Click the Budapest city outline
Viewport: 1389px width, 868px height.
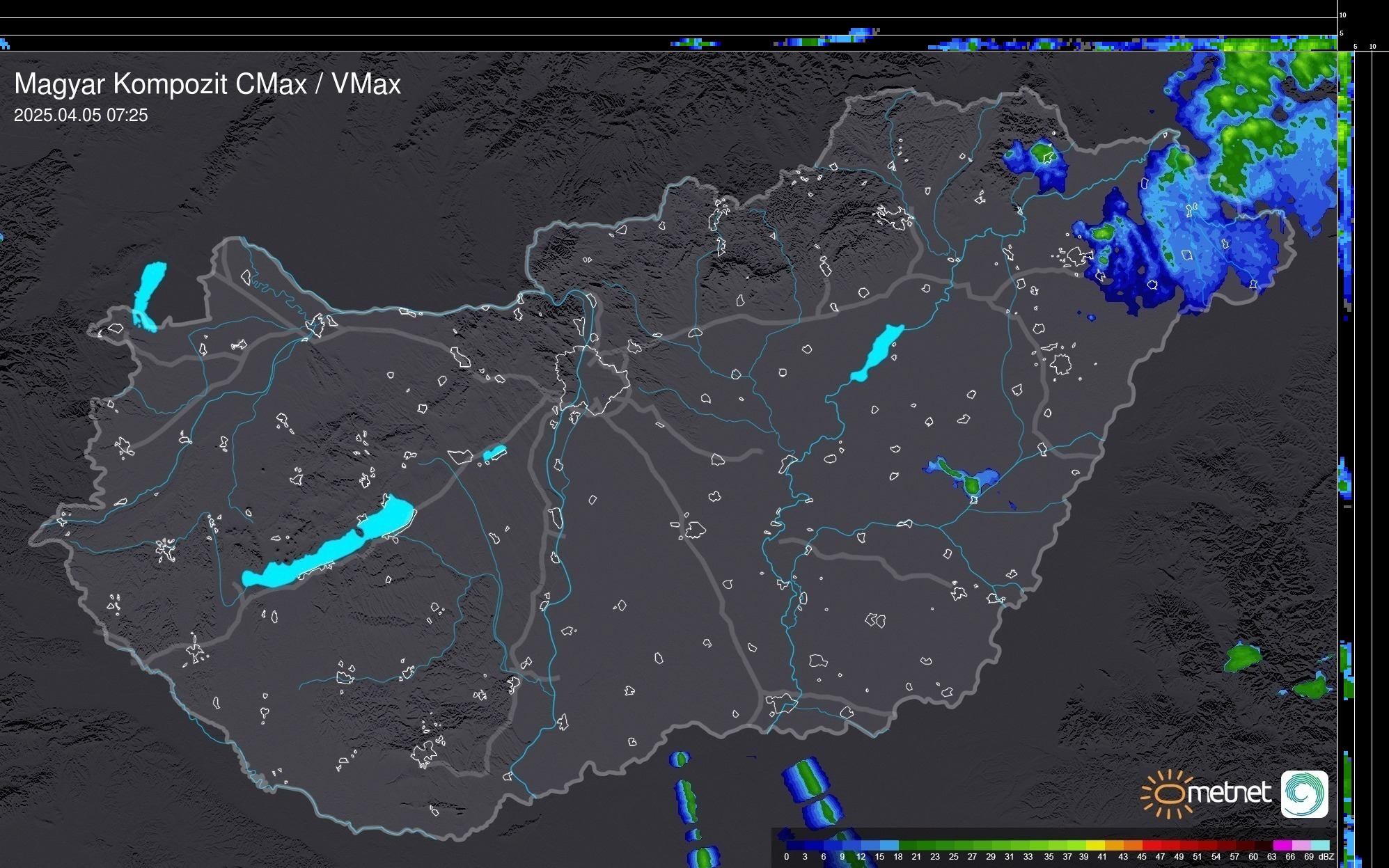tap(592, 381)
